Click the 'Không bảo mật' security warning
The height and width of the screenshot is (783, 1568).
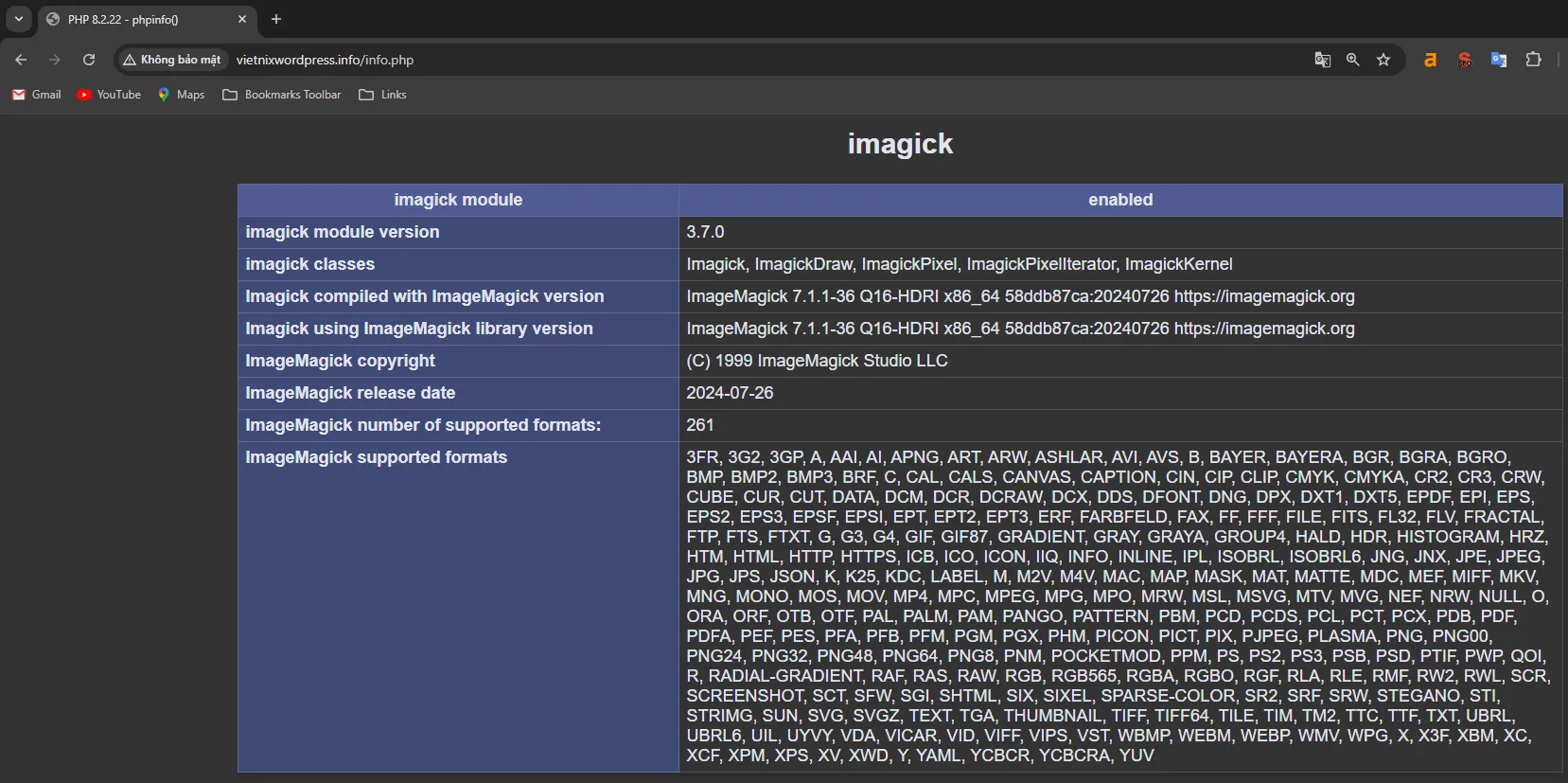172,60
